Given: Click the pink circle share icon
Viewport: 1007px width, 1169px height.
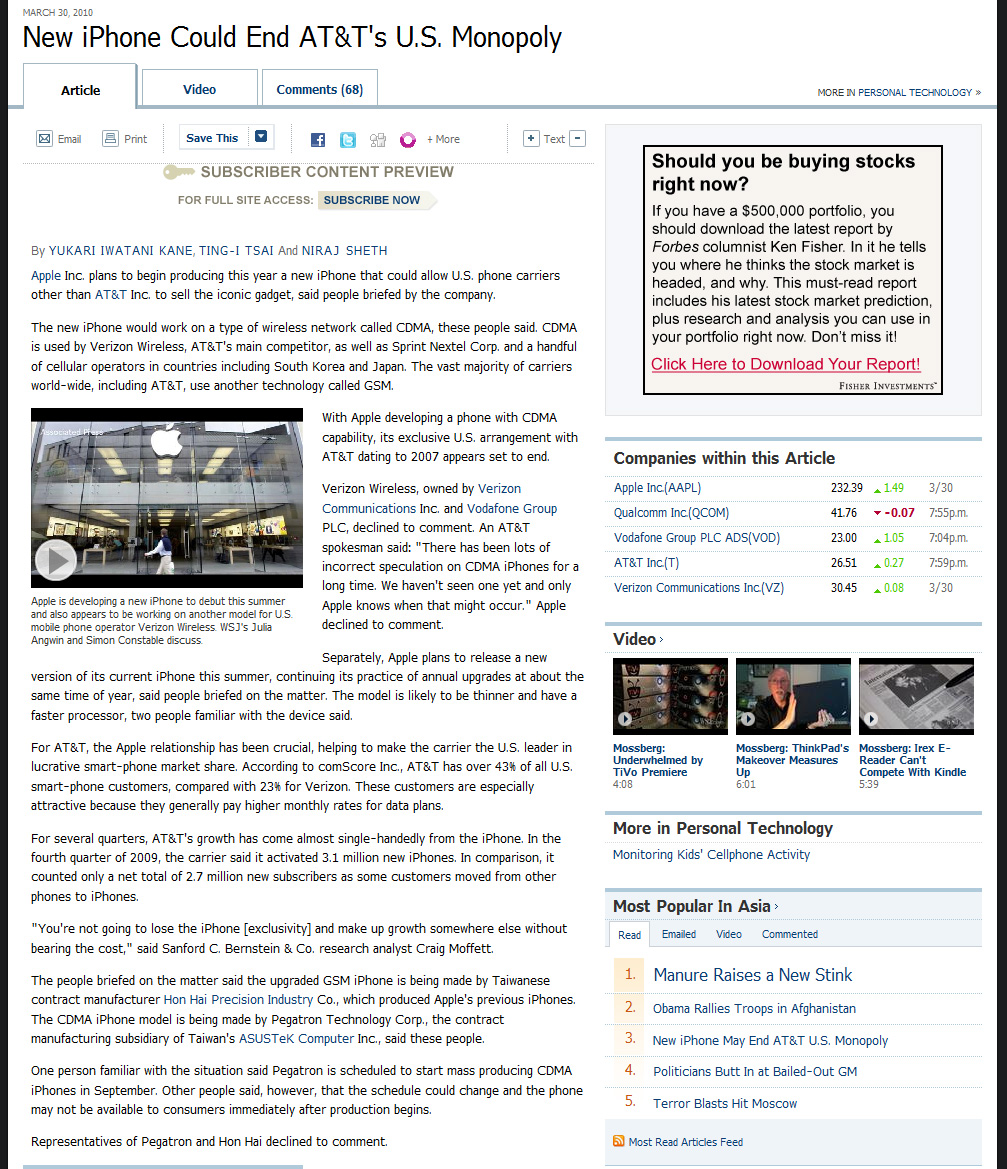Looking at the screenshot, I should coord(407,140).
